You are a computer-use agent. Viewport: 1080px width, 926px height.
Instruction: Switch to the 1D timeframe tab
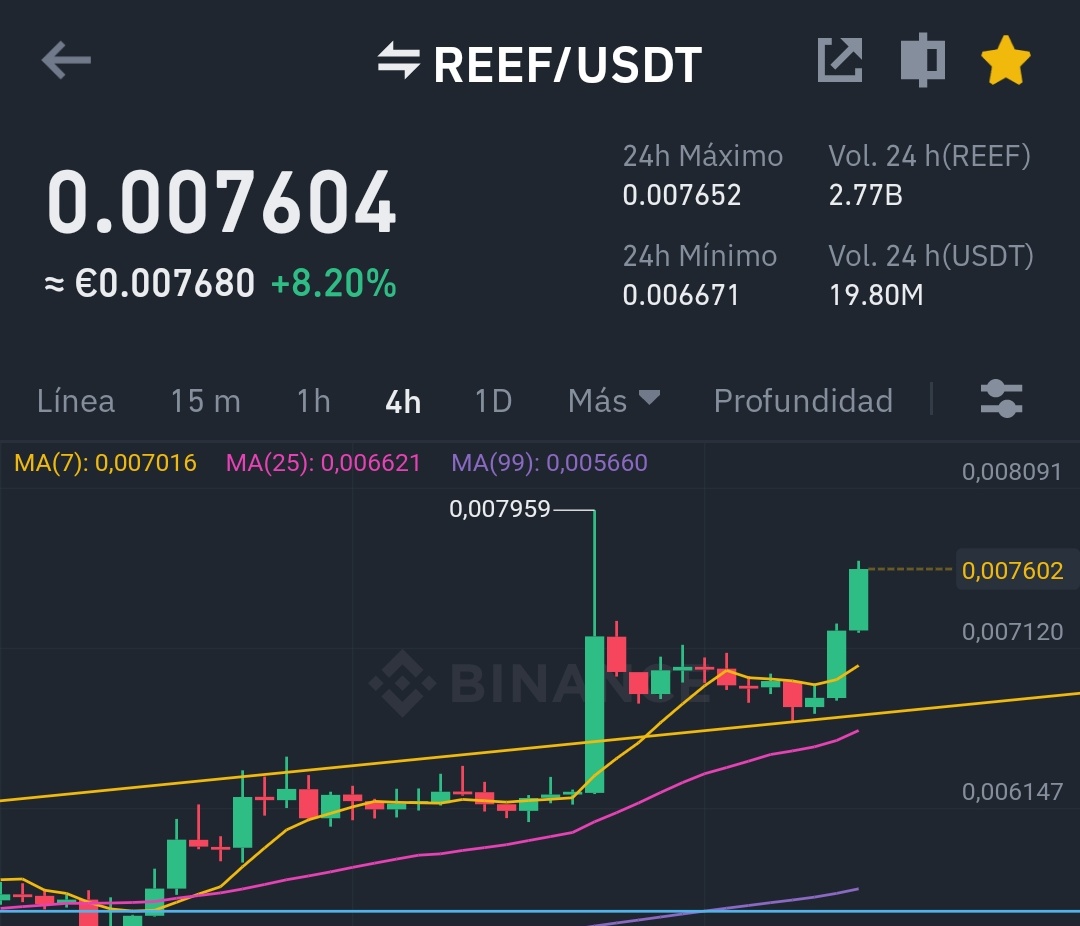(492, 401)
